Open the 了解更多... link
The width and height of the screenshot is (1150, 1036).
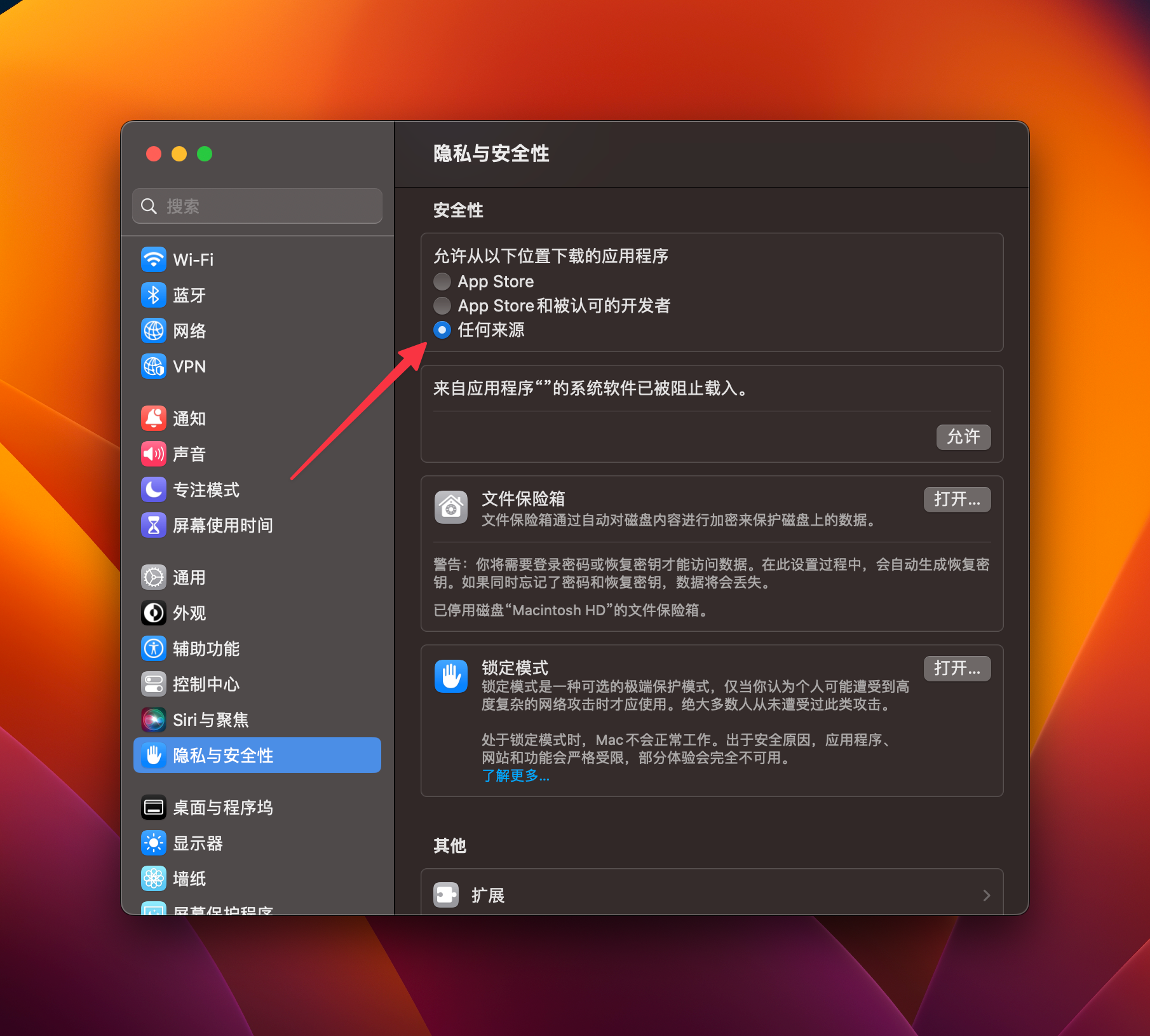[x=515, y=775]
